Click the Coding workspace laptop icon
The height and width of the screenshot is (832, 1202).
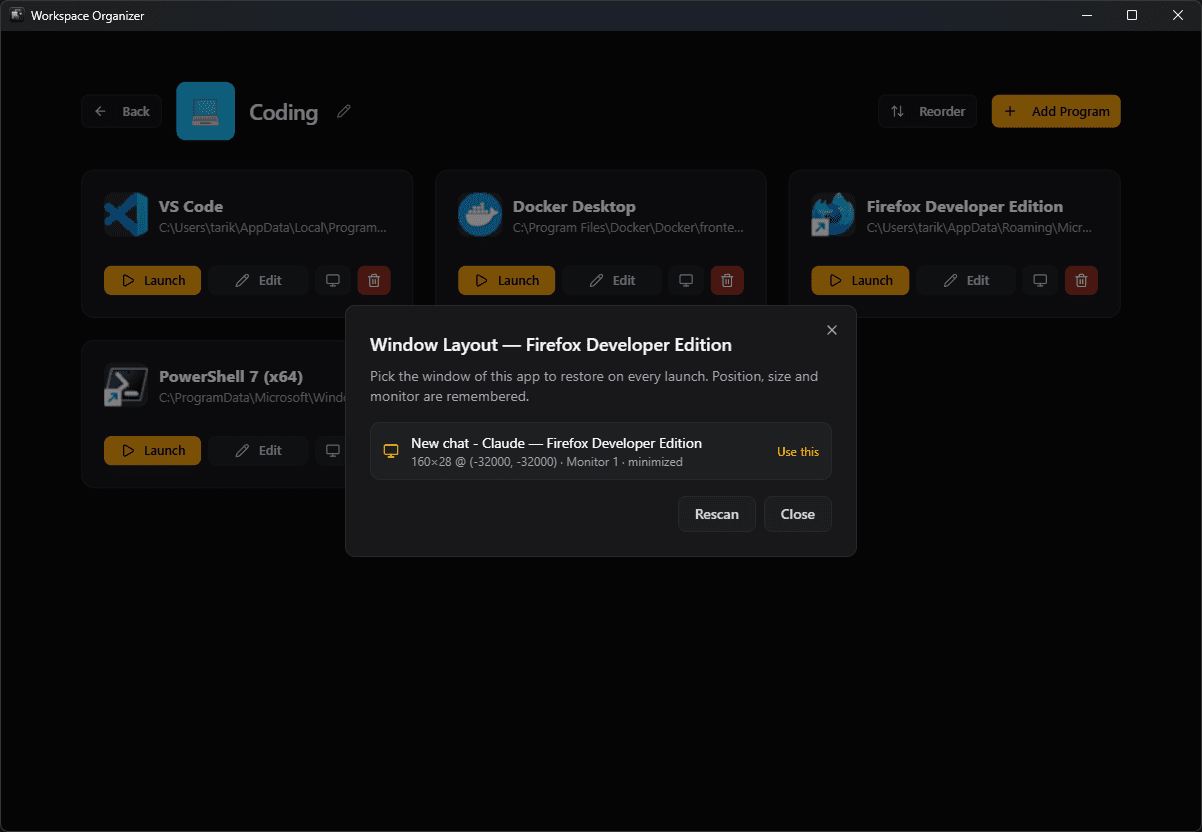[x=206, y=111]
